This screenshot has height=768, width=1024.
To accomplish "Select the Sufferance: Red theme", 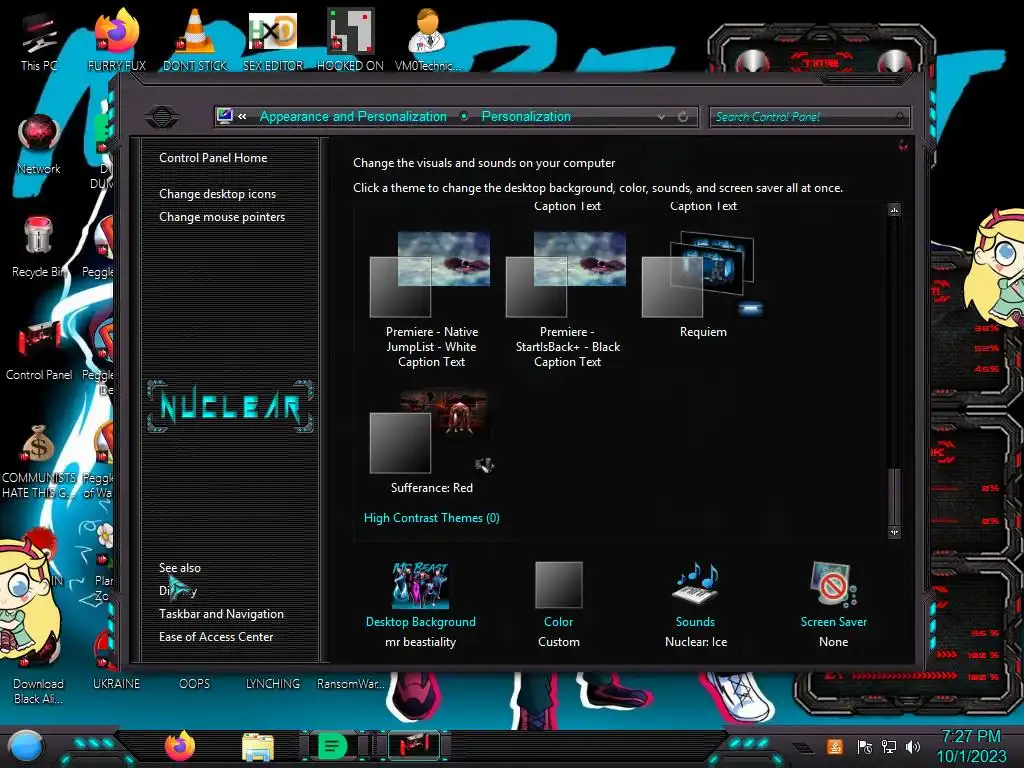I will pos(431,441).
